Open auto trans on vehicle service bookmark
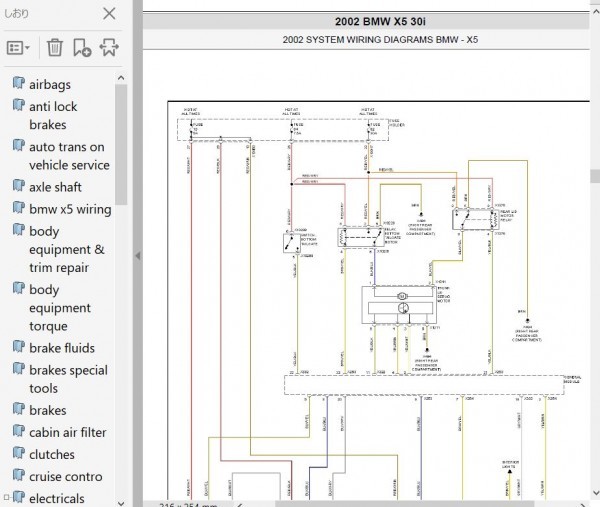 [x=69, y=156]
